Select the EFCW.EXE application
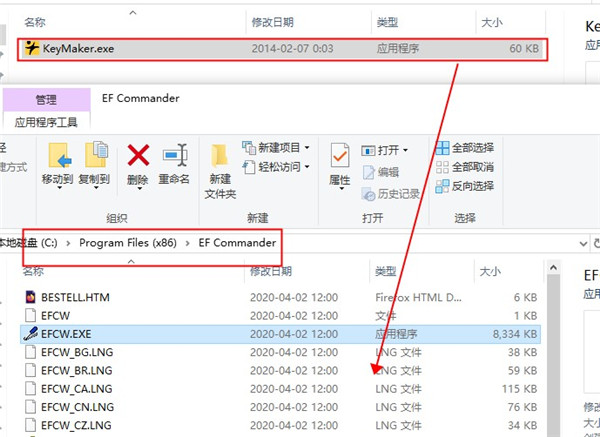The height and width of the screenshot is (437, 600). click(x=280, y=334)
